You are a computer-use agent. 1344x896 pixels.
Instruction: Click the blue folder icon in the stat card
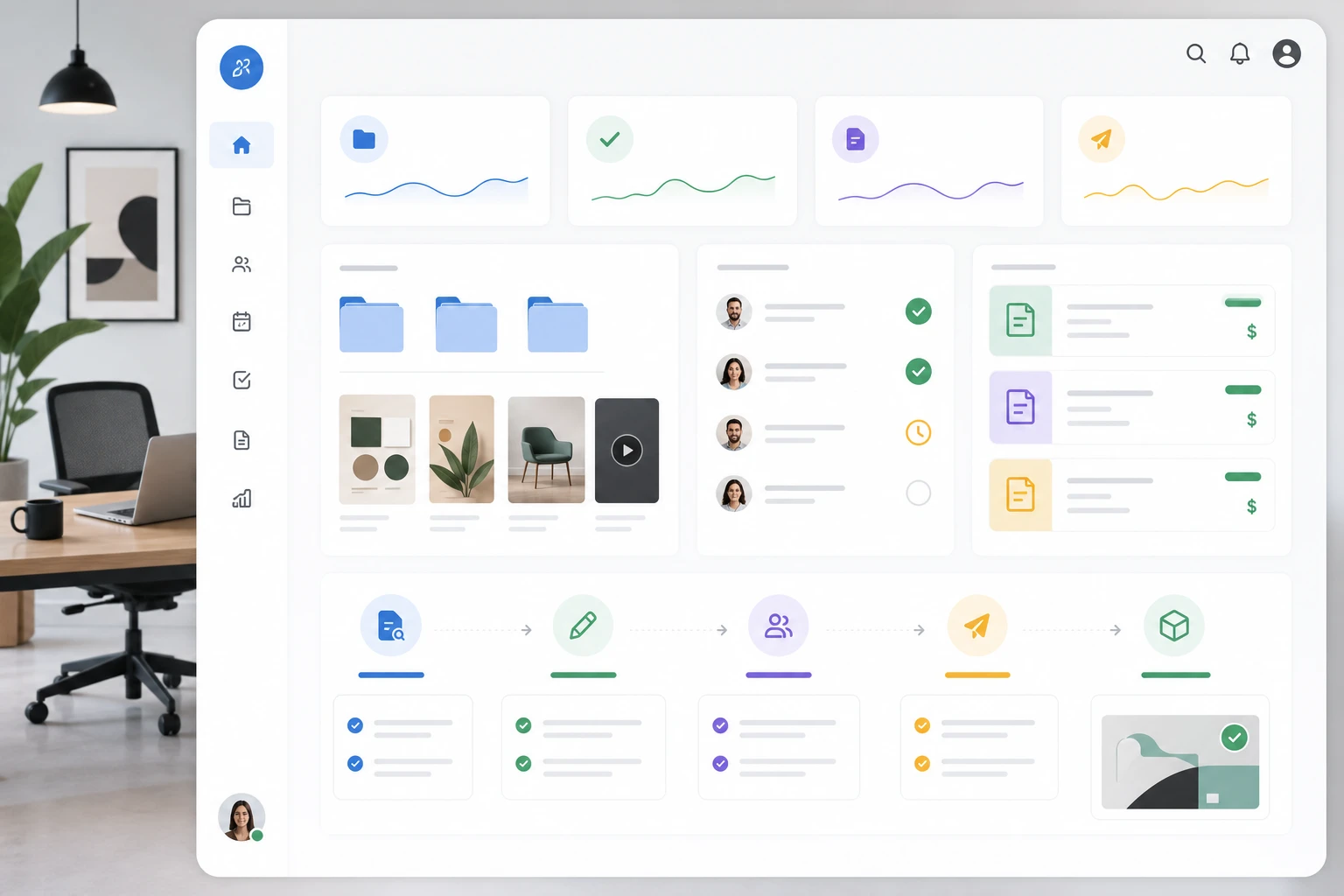pyautogui.click(x=364, y=139)
